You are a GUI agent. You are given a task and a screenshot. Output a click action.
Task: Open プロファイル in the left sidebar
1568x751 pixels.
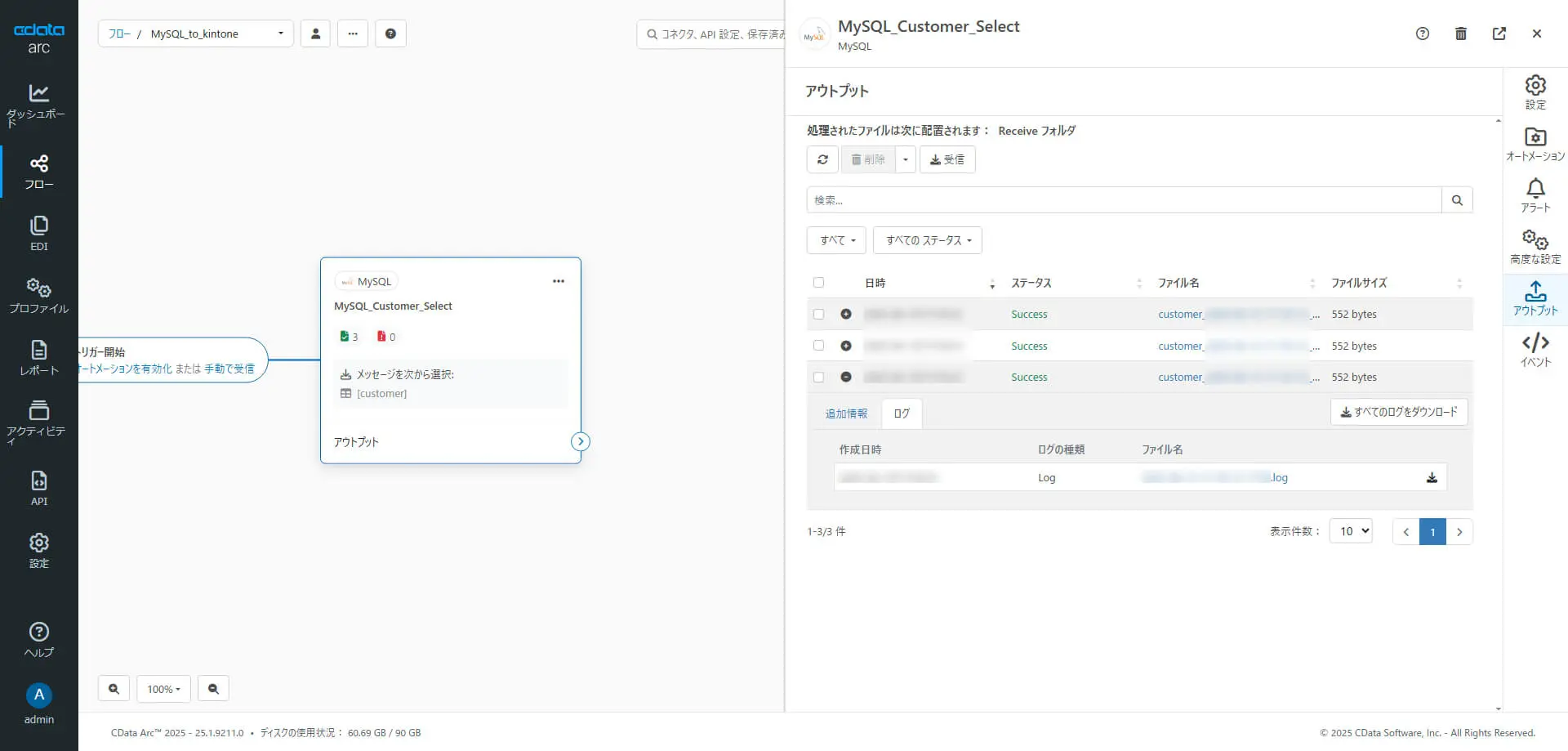pos(38,296)
